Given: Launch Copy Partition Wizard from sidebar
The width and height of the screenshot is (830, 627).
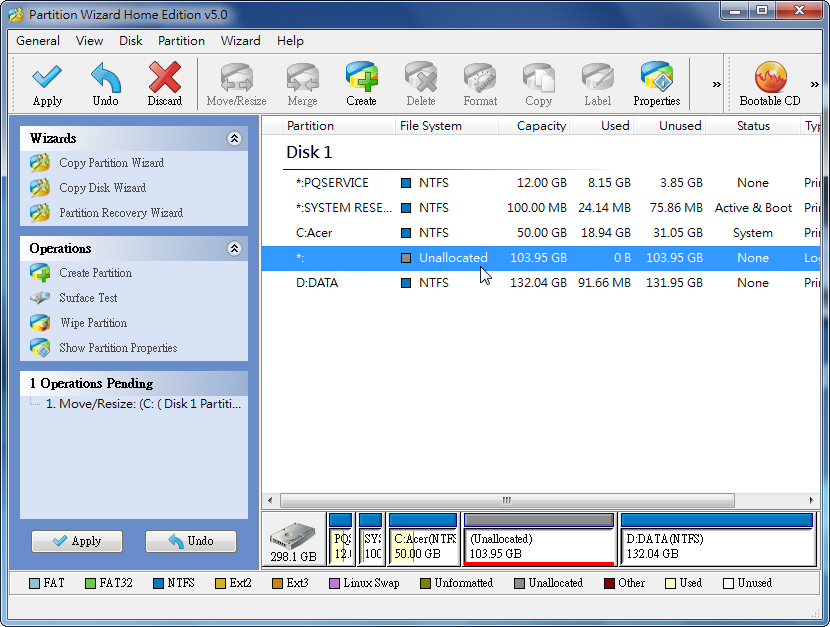Looking at the screenshot, I should [111, 163].
